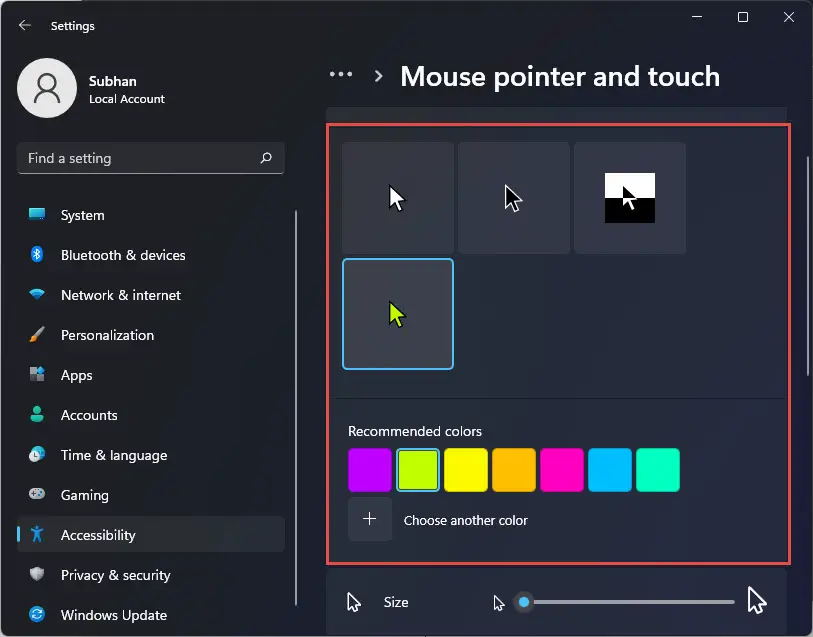Click the Accessibility figure icon
The width and height of the screenshot is (813, 637).
[x=37, y=534]
